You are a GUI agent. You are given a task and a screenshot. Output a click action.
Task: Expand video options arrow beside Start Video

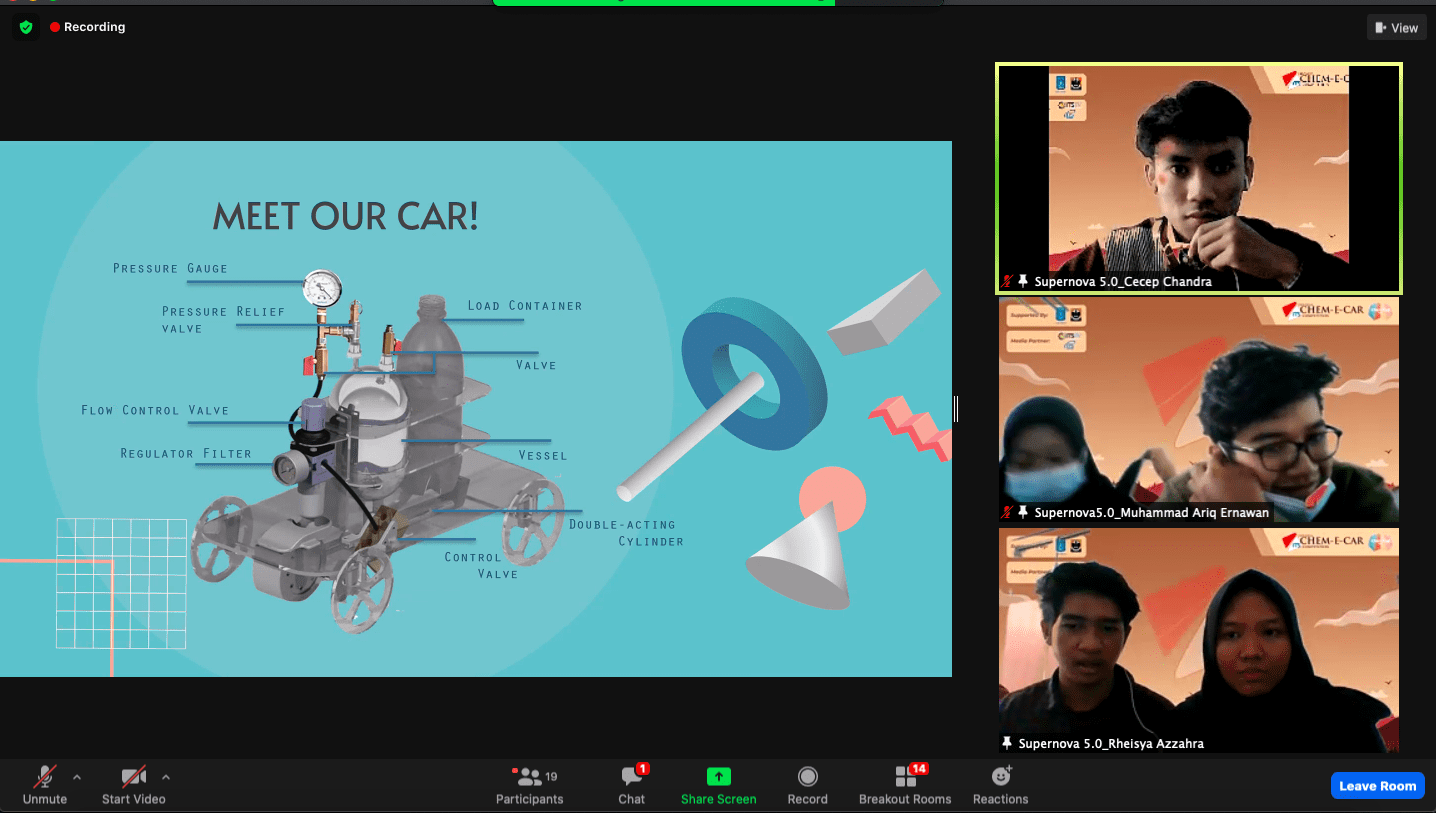pos(166,776)
